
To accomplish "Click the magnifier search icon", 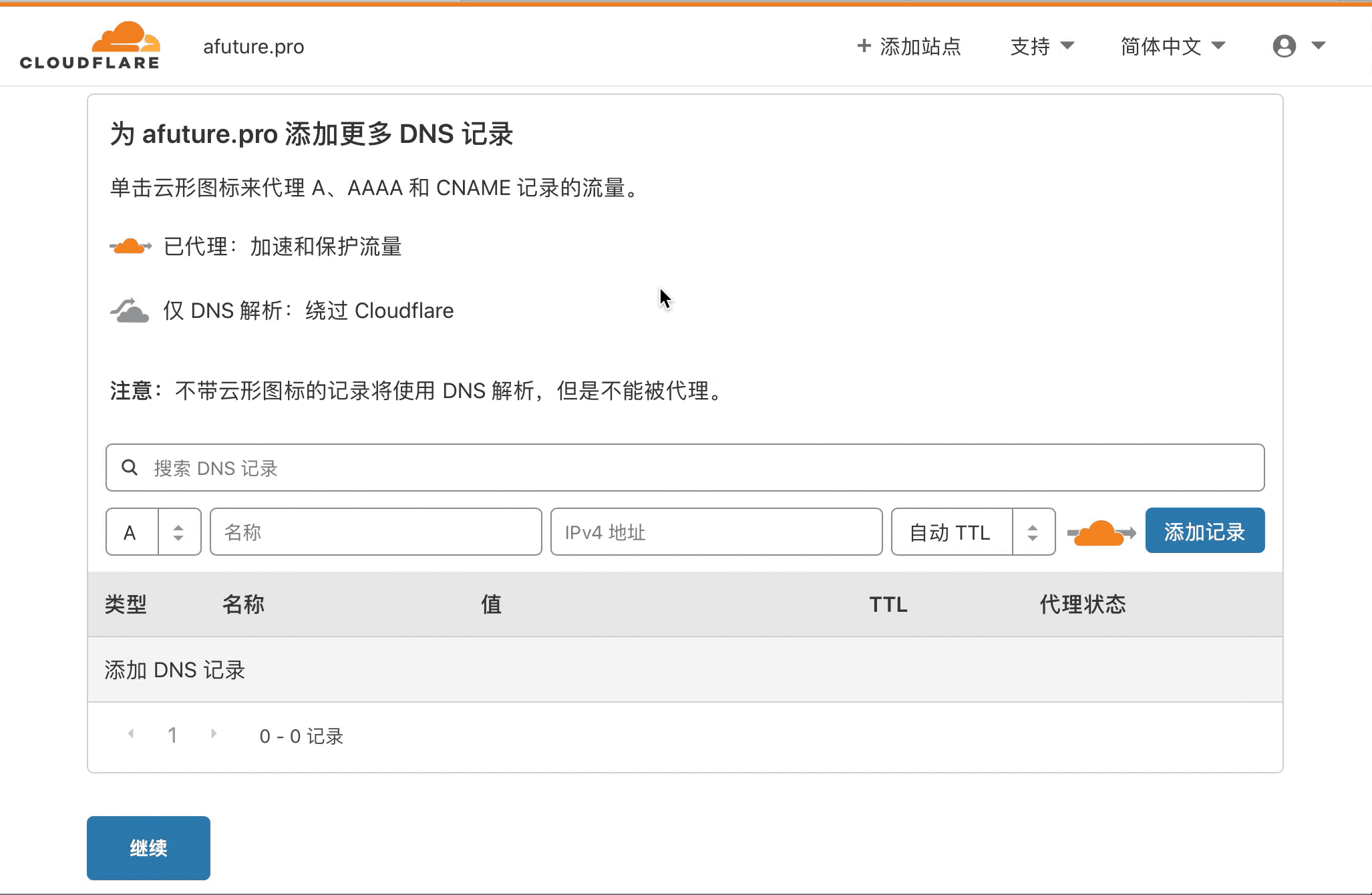I will (x=130, y=468).
